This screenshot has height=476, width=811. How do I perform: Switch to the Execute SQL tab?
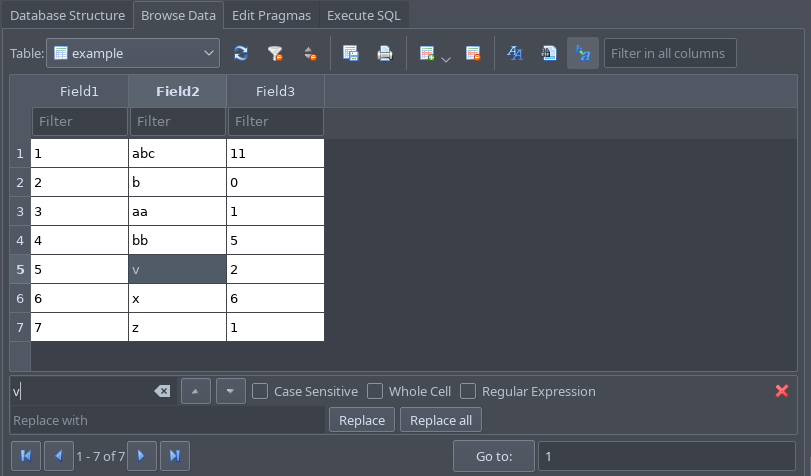click(x=364, y=16)
